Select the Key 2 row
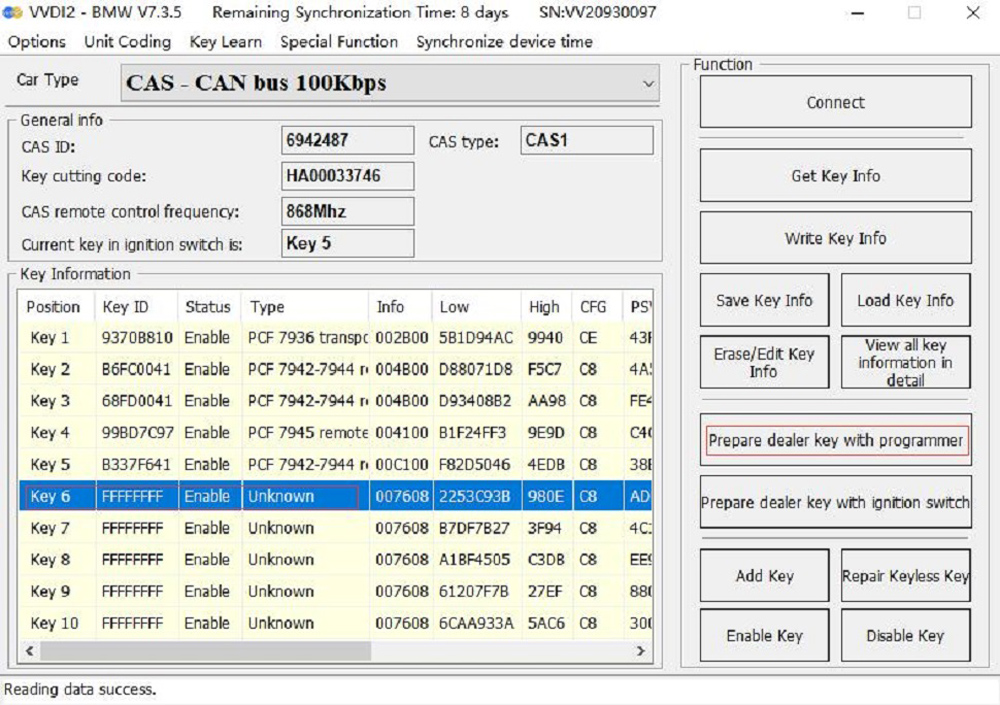Viewport: 1000px width, 705px height. 335,369
